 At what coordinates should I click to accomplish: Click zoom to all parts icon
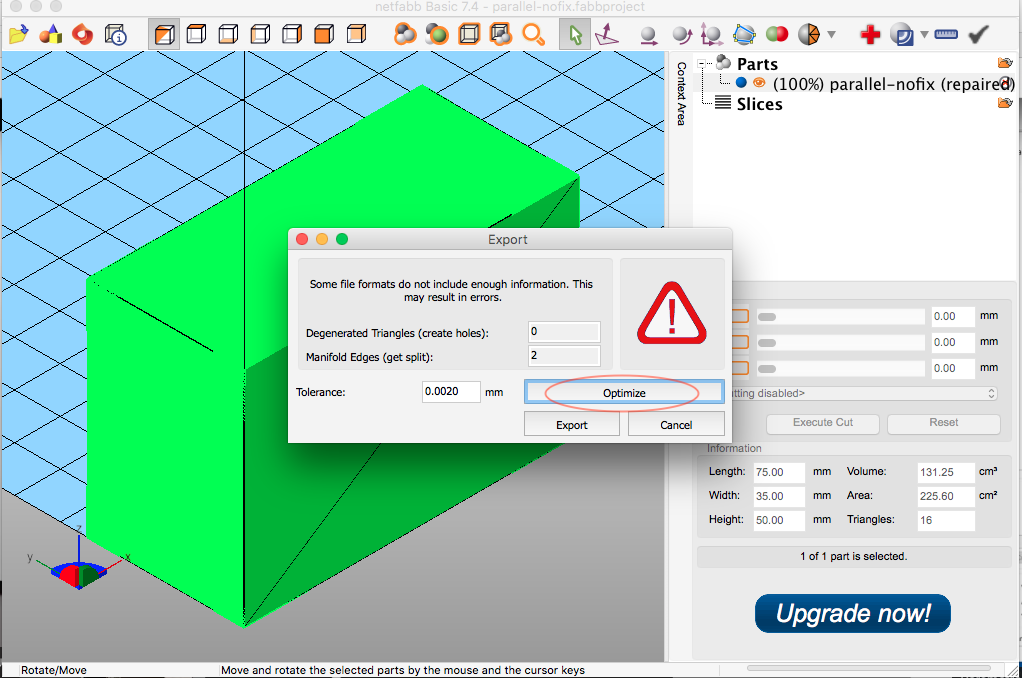pos(405,34)
